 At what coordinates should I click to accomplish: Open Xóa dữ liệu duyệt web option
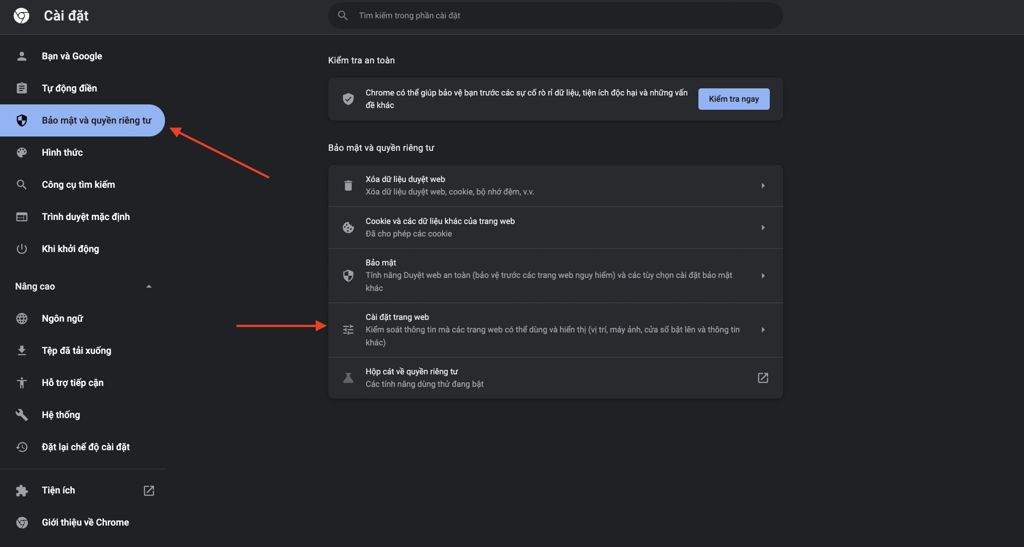point(555,185)
